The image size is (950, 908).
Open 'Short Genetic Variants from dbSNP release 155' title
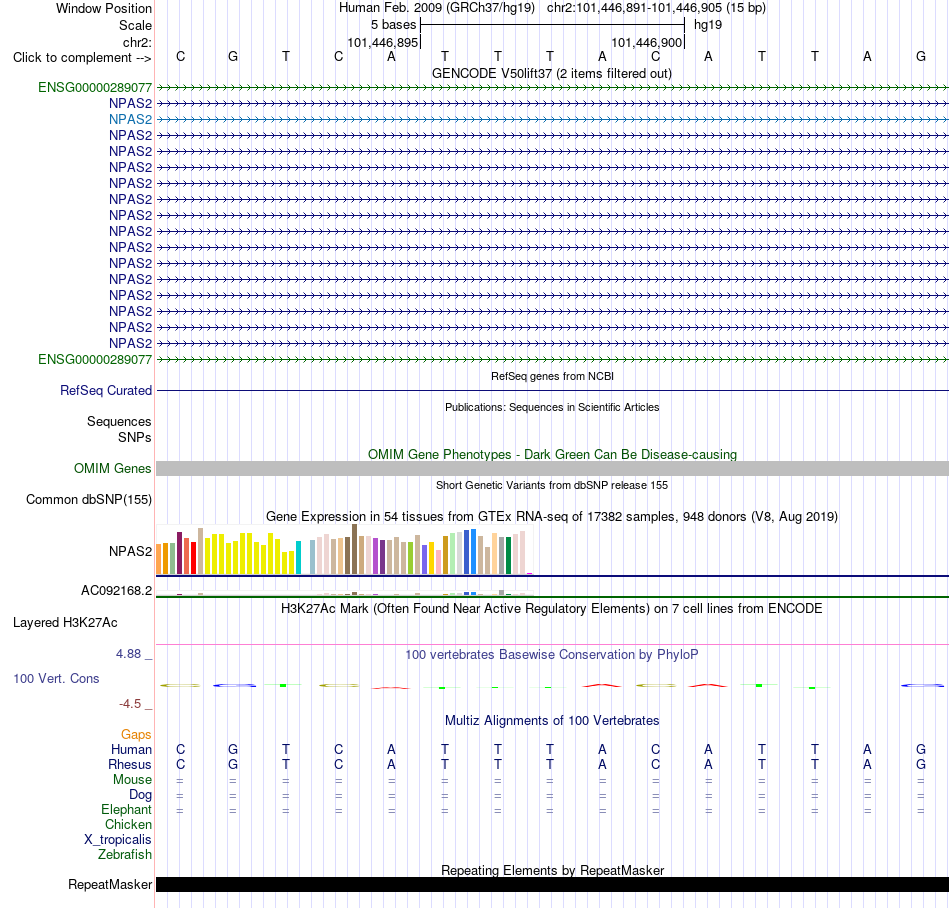coord(552,485)
